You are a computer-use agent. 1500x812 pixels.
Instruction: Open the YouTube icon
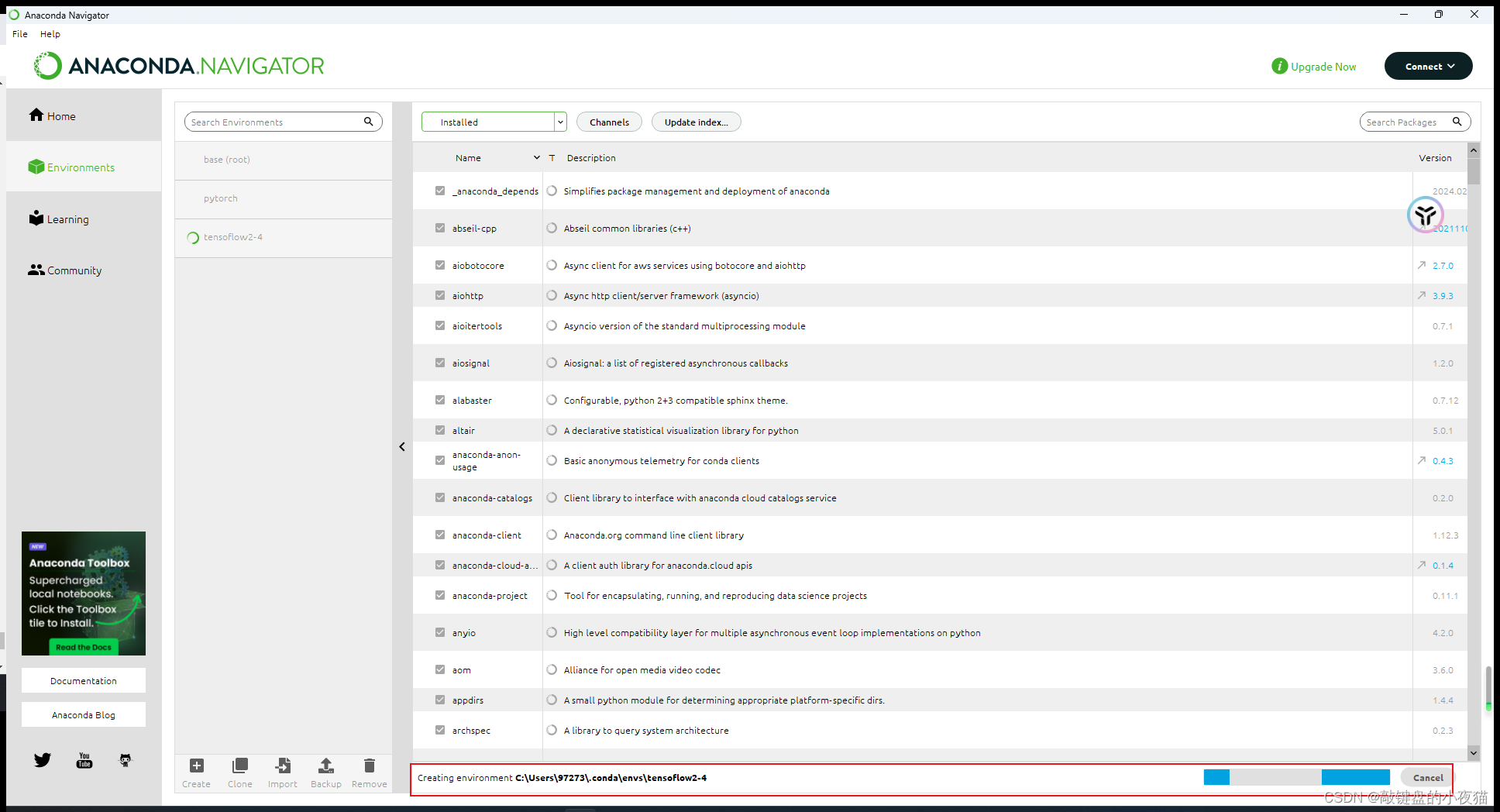tap(84, 760)
